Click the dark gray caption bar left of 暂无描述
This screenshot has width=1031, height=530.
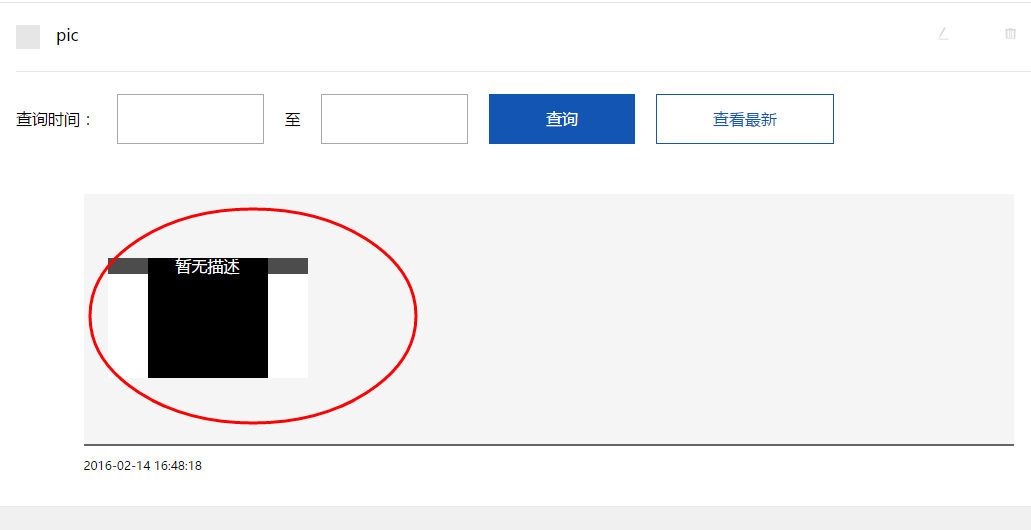(128, 266)
